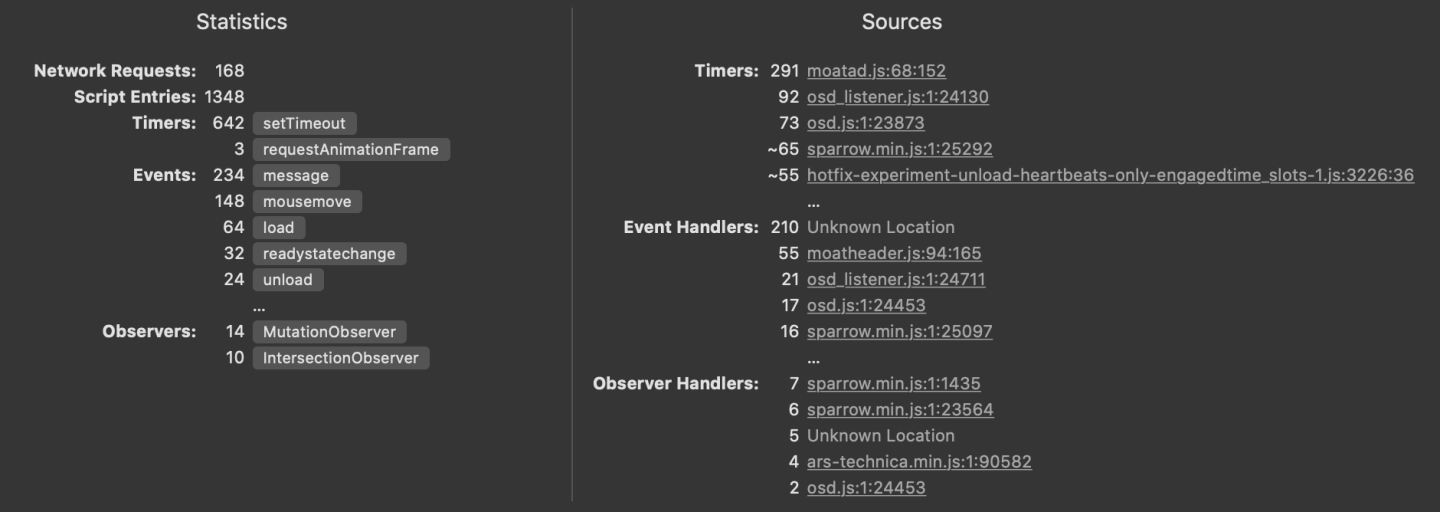Click the readystatechange event tag
This screenshot has height=512, width=1440.
328,253
